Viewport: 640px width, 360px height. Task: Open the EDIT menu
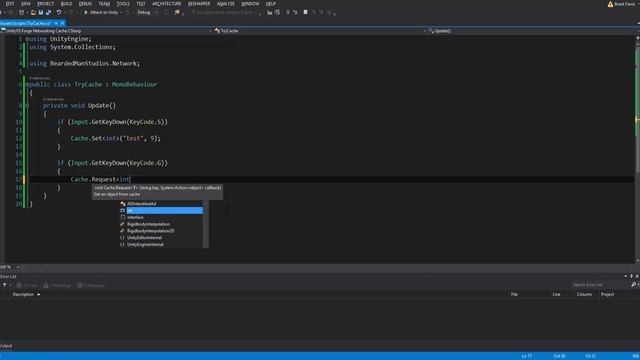pos(10,4)
